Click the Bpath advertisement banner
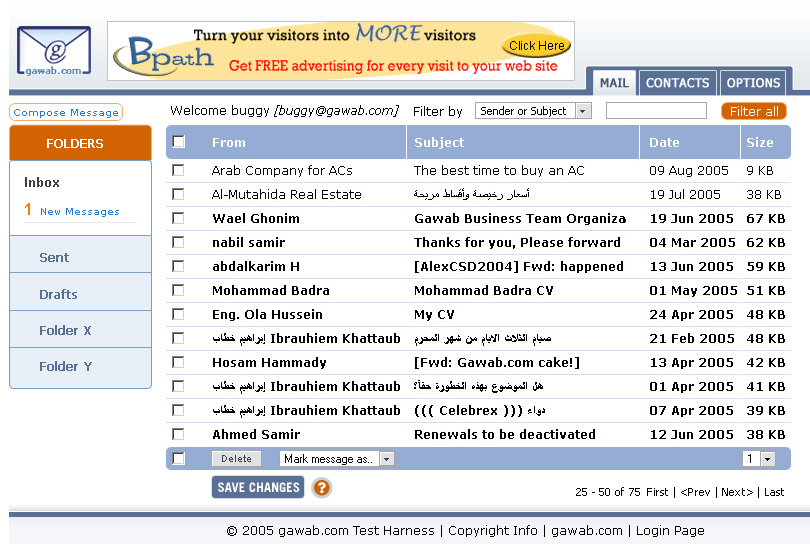Viewport: 810px width, 544px height. click(341, 50)
